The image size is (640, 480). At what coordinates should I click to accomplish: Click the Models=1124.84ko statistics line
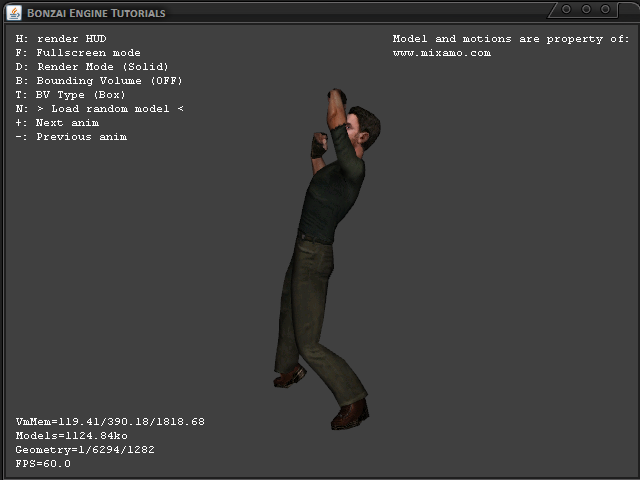(x=71, y=436)
